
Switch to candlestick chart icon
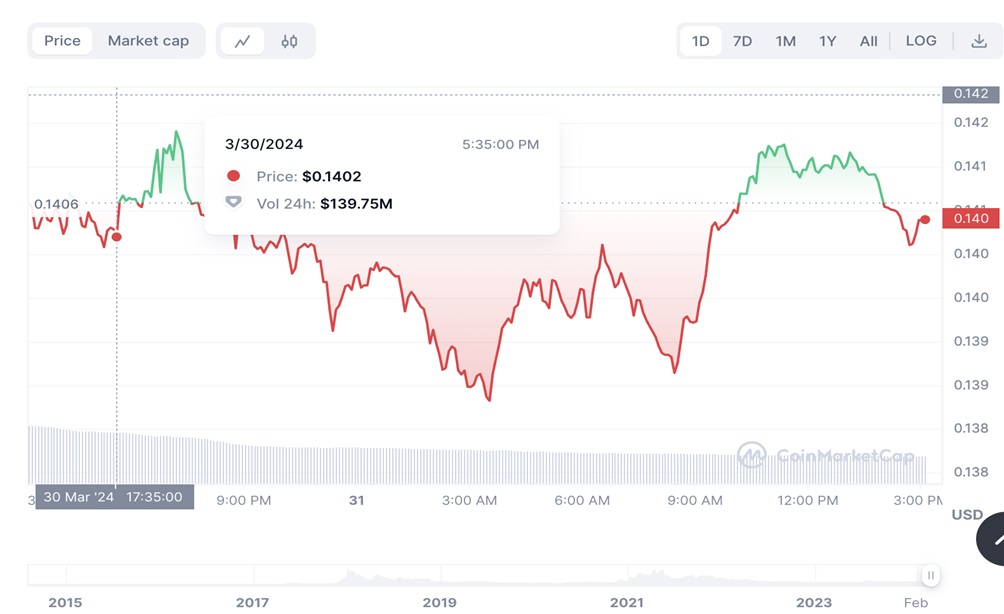point(289,41)
